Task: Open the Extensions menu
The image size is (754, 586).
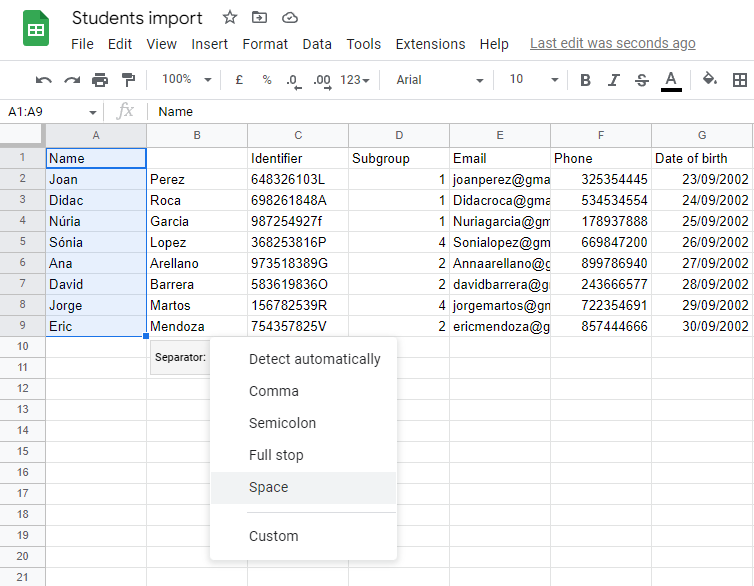Action: 430,44
